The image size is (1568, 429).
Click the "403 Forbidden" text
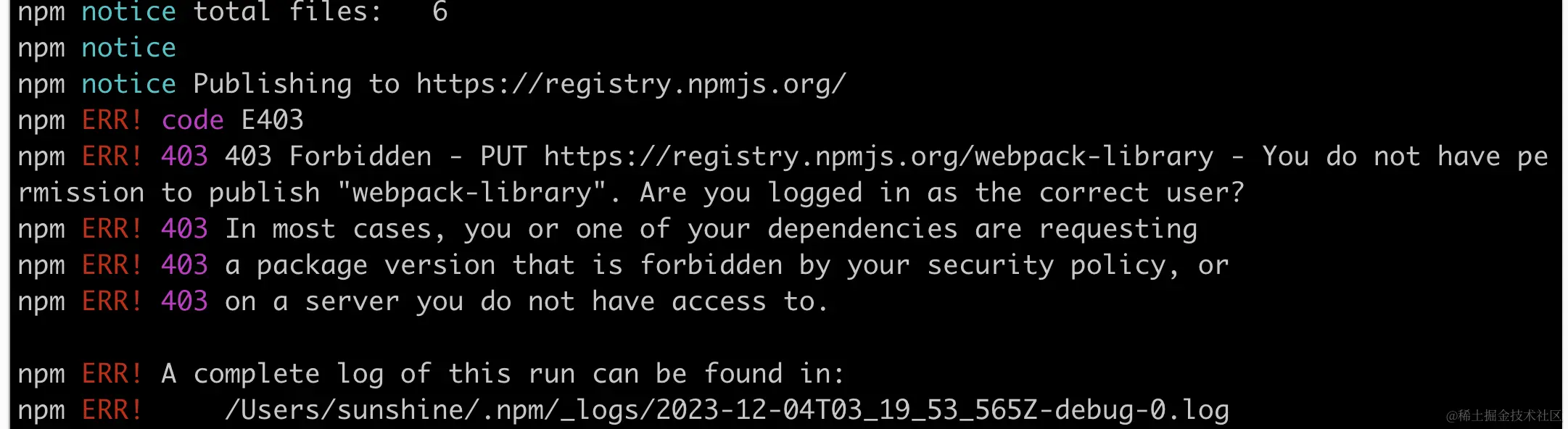[x=328, y=157]
